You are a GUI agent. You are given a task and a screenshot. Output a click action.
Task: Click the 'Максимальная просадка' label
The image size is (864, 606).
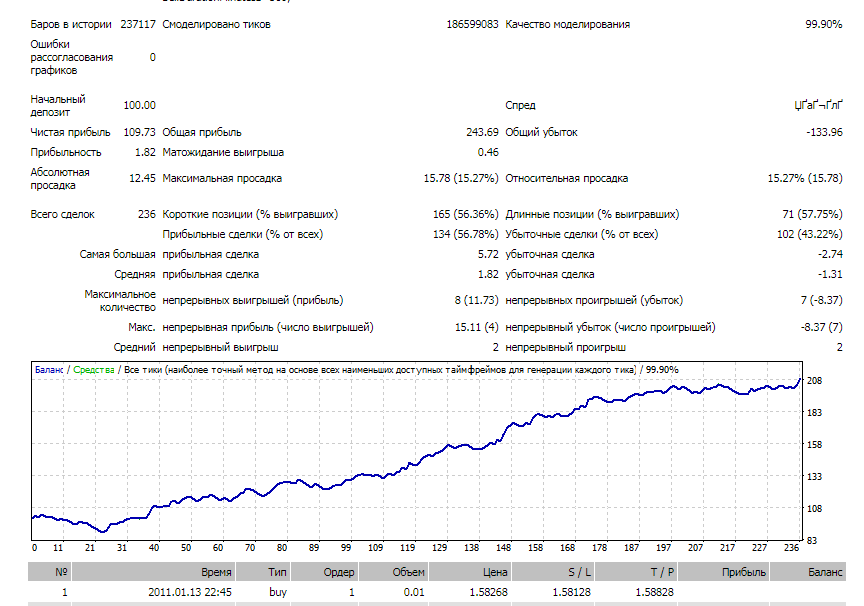coord(222,178)
